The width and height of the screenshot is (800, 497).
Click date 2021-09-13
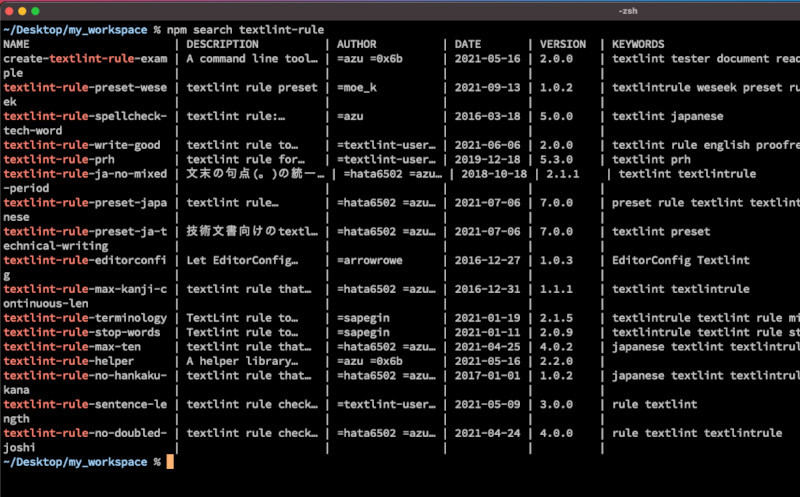[487, 87]
